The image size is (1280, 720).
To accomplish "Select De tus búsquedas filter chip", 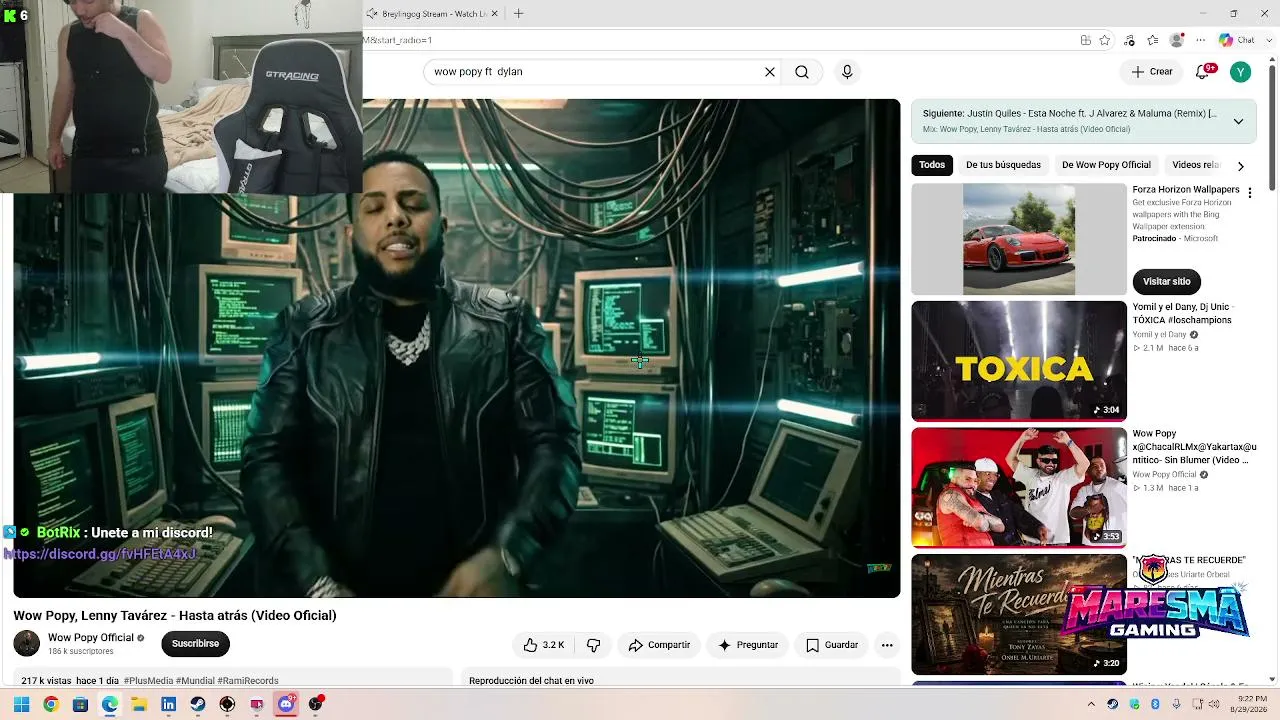I will 1003,165.
